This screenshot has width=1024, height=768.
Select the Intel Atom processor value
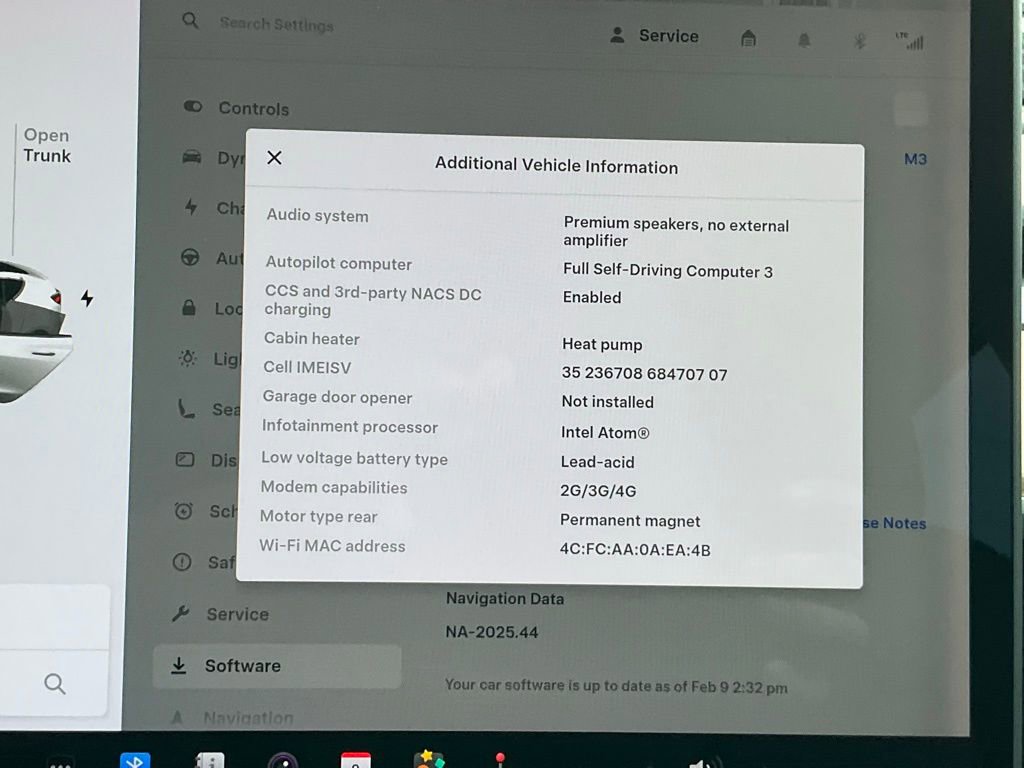click(x=605, y=432)
